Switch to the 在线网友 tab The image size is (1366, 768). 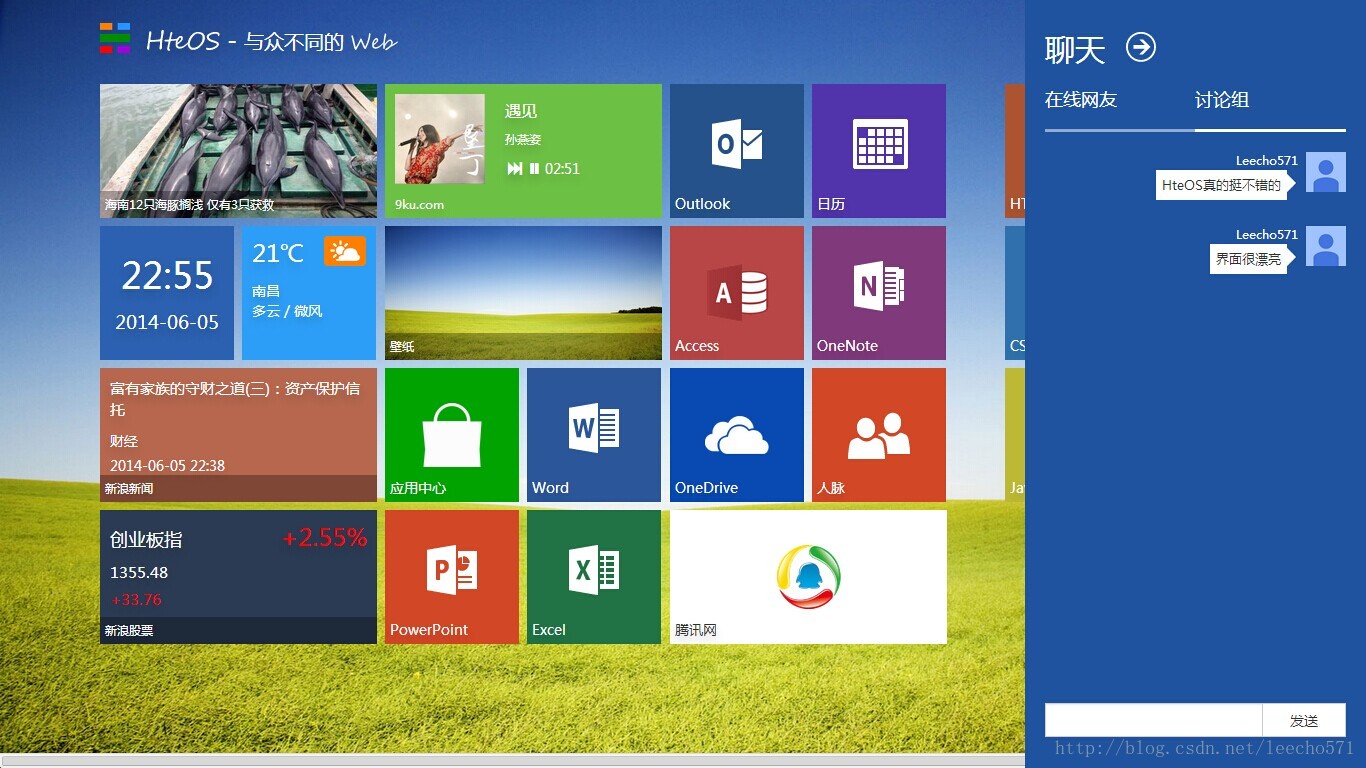[1081, 100]
